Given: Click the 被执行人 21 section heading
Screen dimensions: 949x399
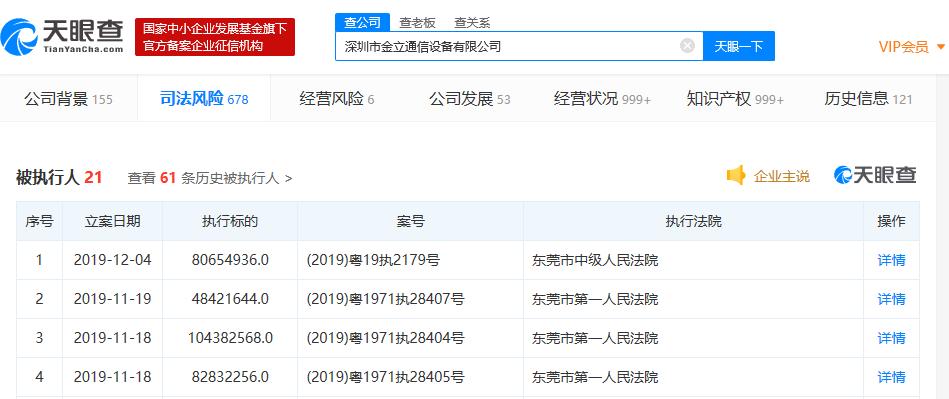Looking at the screenshot, I should [59, 177].
